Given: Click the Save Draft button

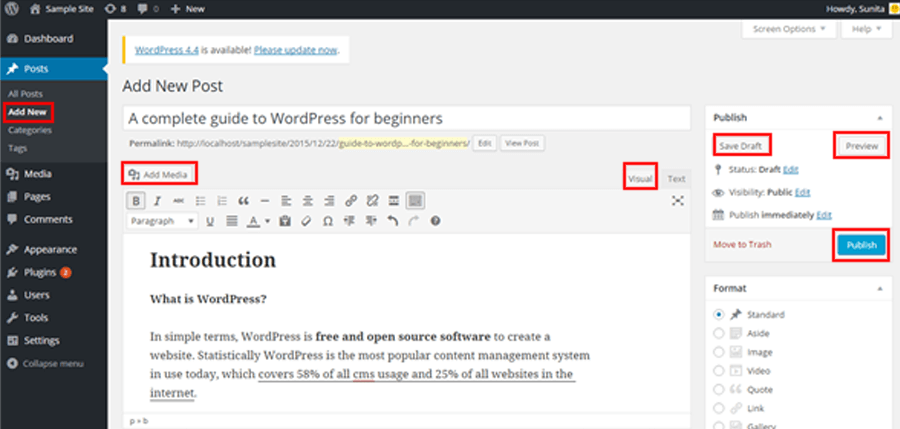Looking at the screenshot, I should pyautogui.click(x=742, y=146).
